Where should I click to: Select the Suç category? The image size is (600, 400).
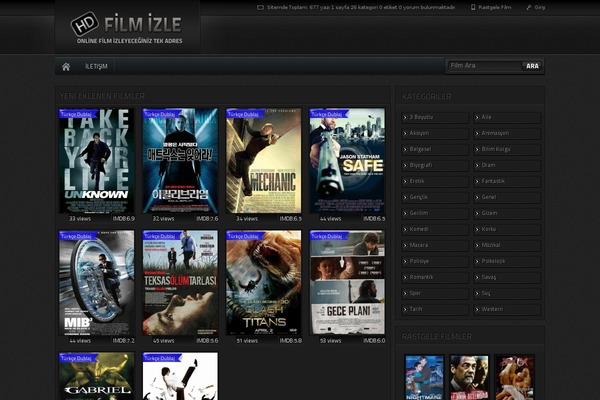point(507,293)
